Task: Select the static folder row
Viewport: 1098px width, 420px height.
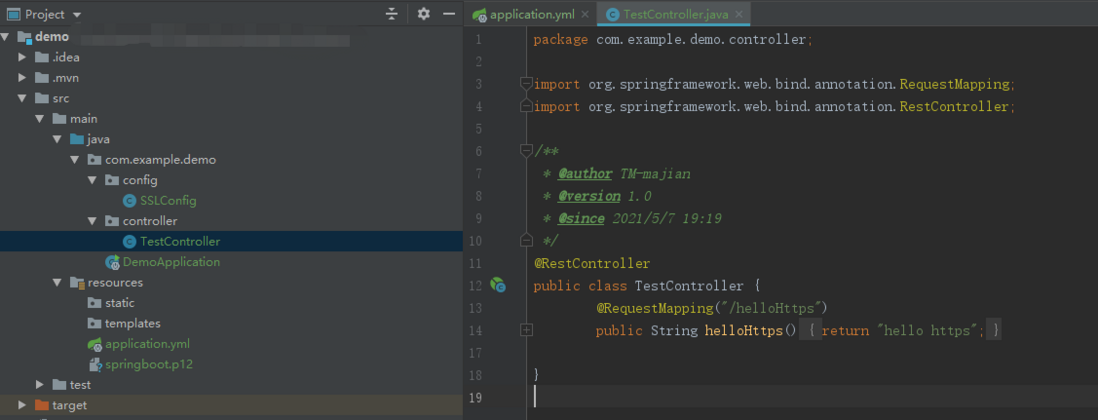Action: (231, 303)
